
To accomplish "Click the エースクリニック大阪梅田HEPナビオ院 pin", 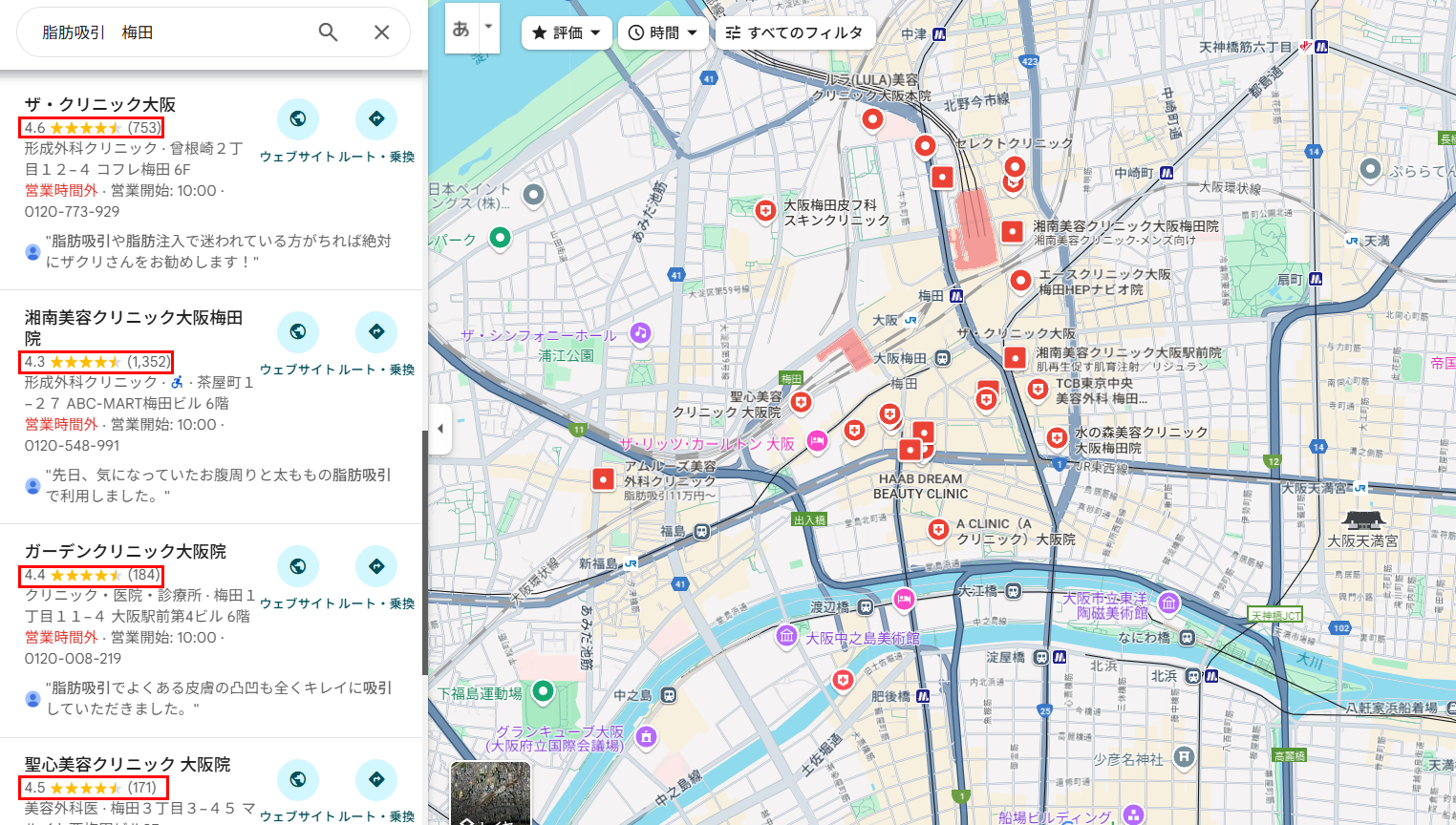I will pyautogui.click(x=1021, y=281).
